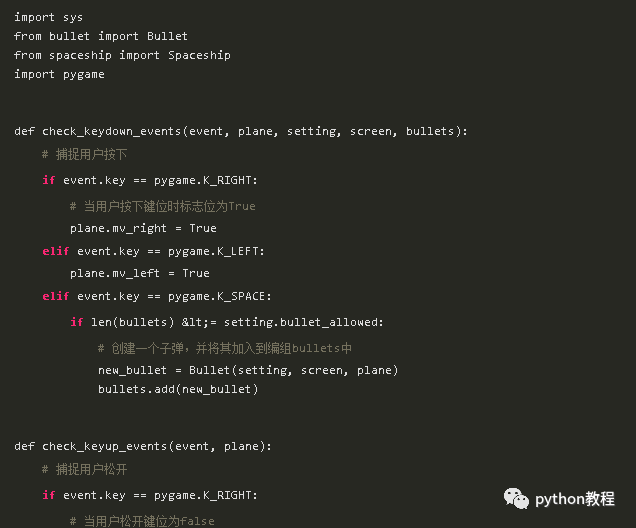Click the python教程 watermark text
Viewport: 636px width, 528px height.
(x=575, y=499)
